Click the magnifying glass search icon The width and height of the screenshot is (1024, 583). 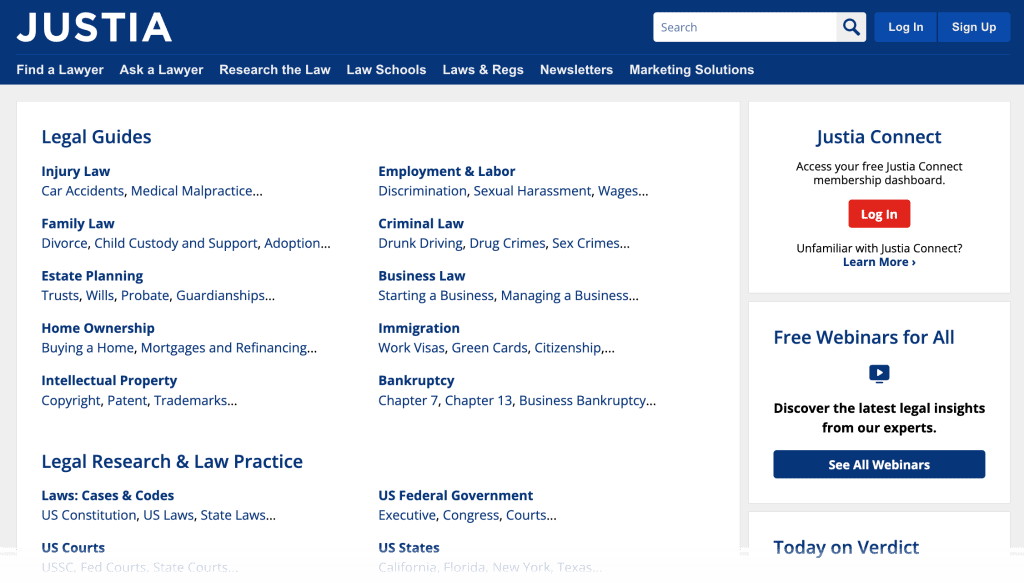851,27
